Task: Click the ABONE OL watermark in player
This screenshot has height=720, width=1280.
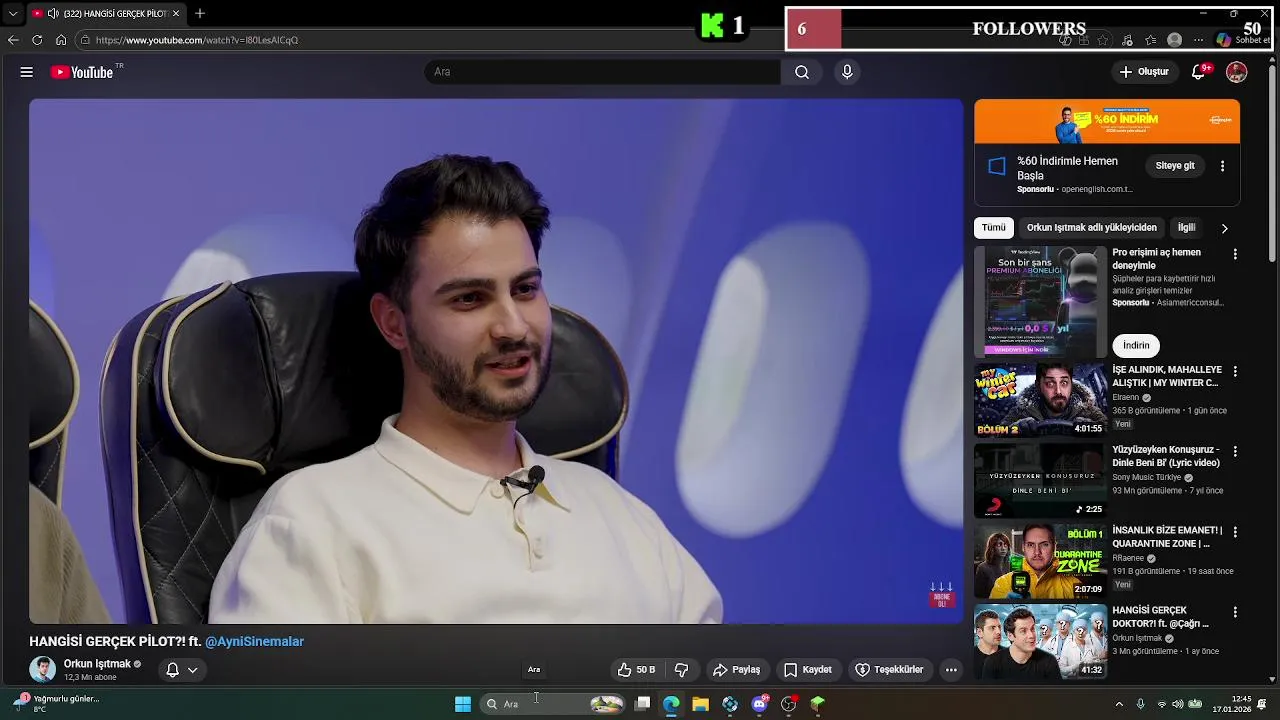Action: (942, 596)
